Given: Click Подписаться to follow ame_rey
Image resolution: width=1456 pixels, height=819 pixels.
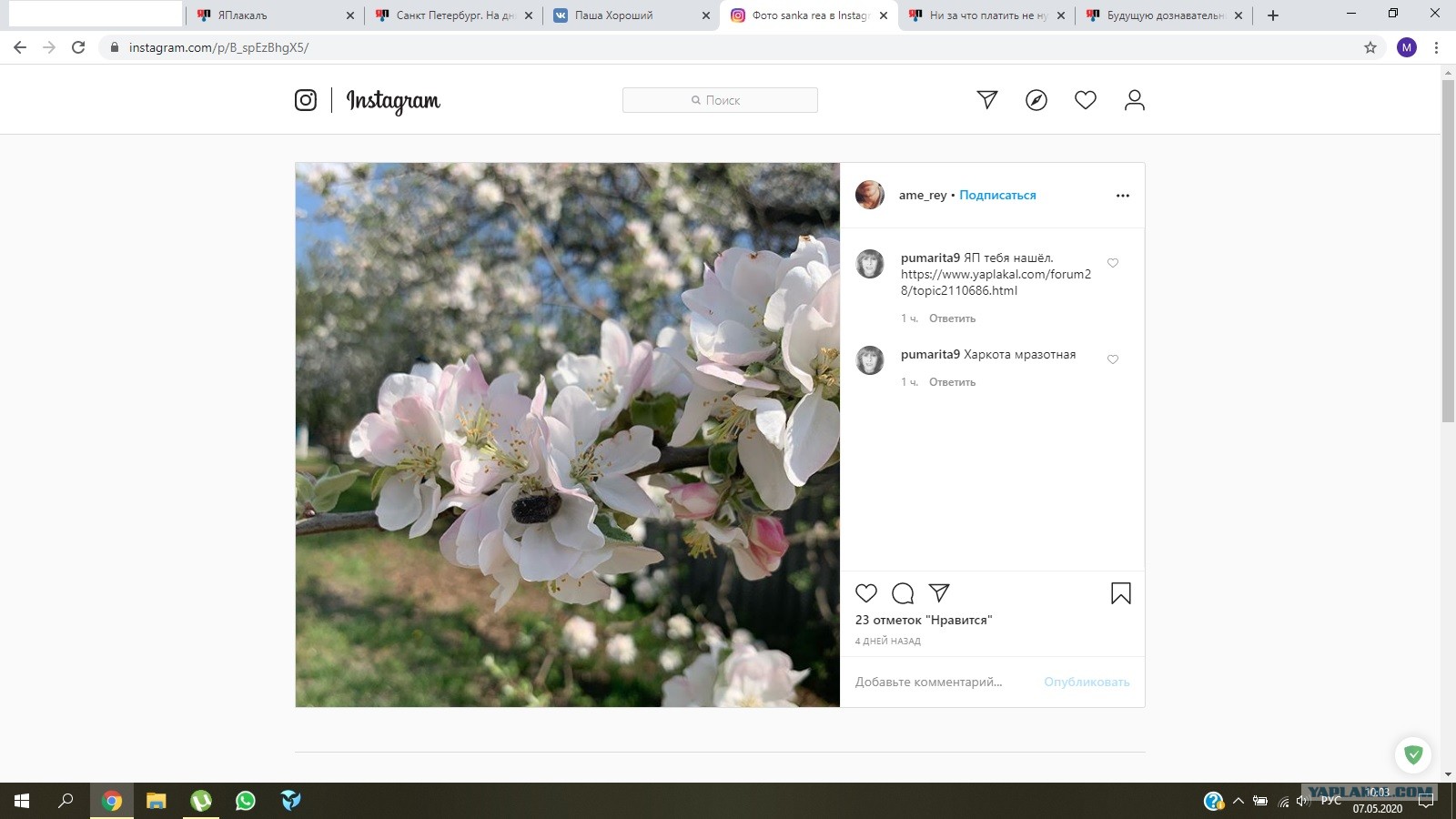Looking at the screenshot, I should [x=997, y=195].
